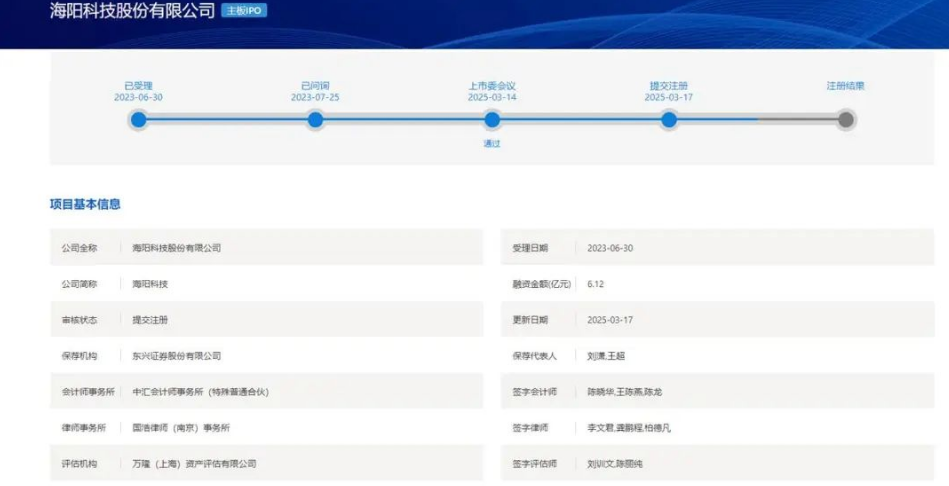Click the 签字评估师 field label
The width and height of the screenshot is (949, 486).
534,464
